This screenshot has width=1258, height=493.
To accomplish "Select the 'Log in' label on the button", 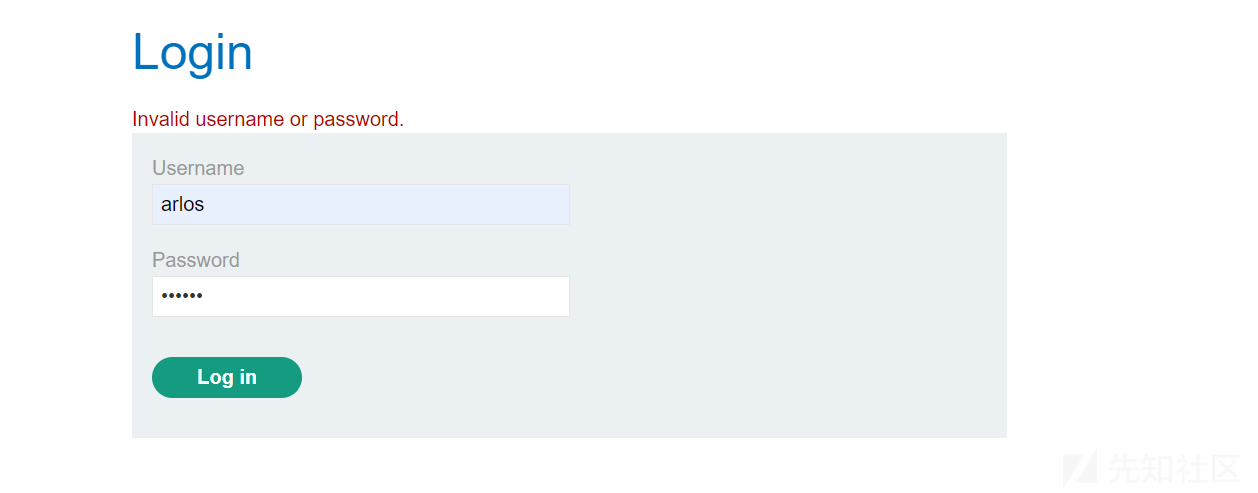I will coord(227,377).
